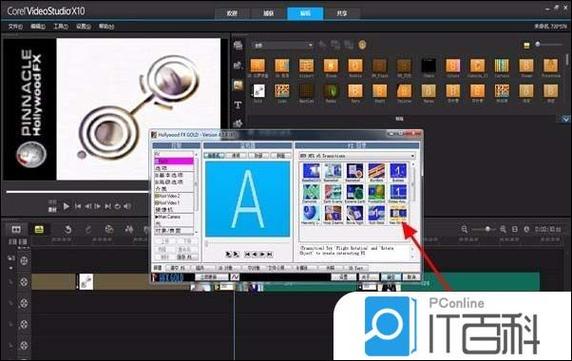Select the solid black transition thumbnail
The image size is (572, 361).
(x=428, y=66)
